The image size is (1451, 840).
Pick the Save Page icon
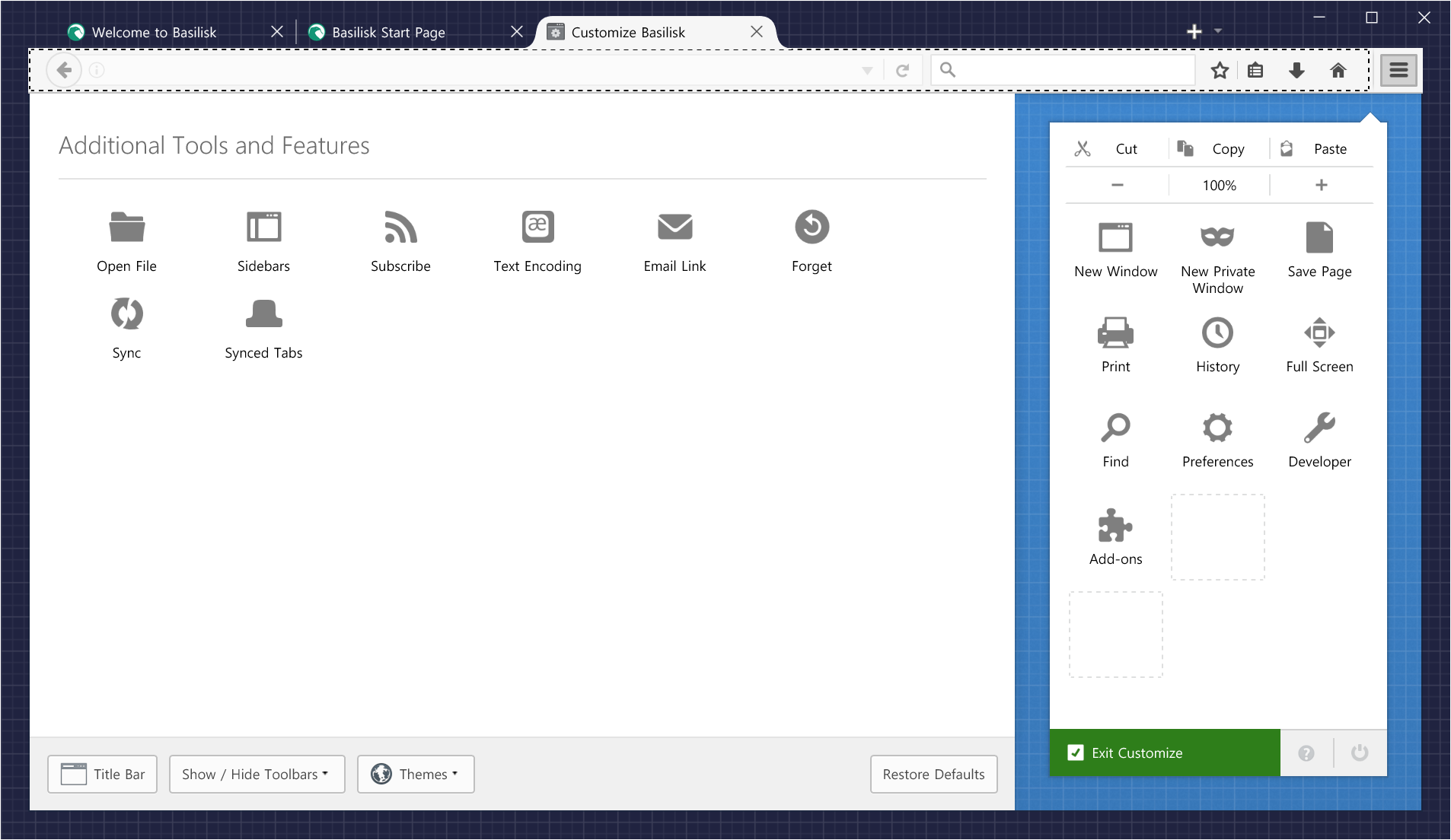coord(1319,237)
